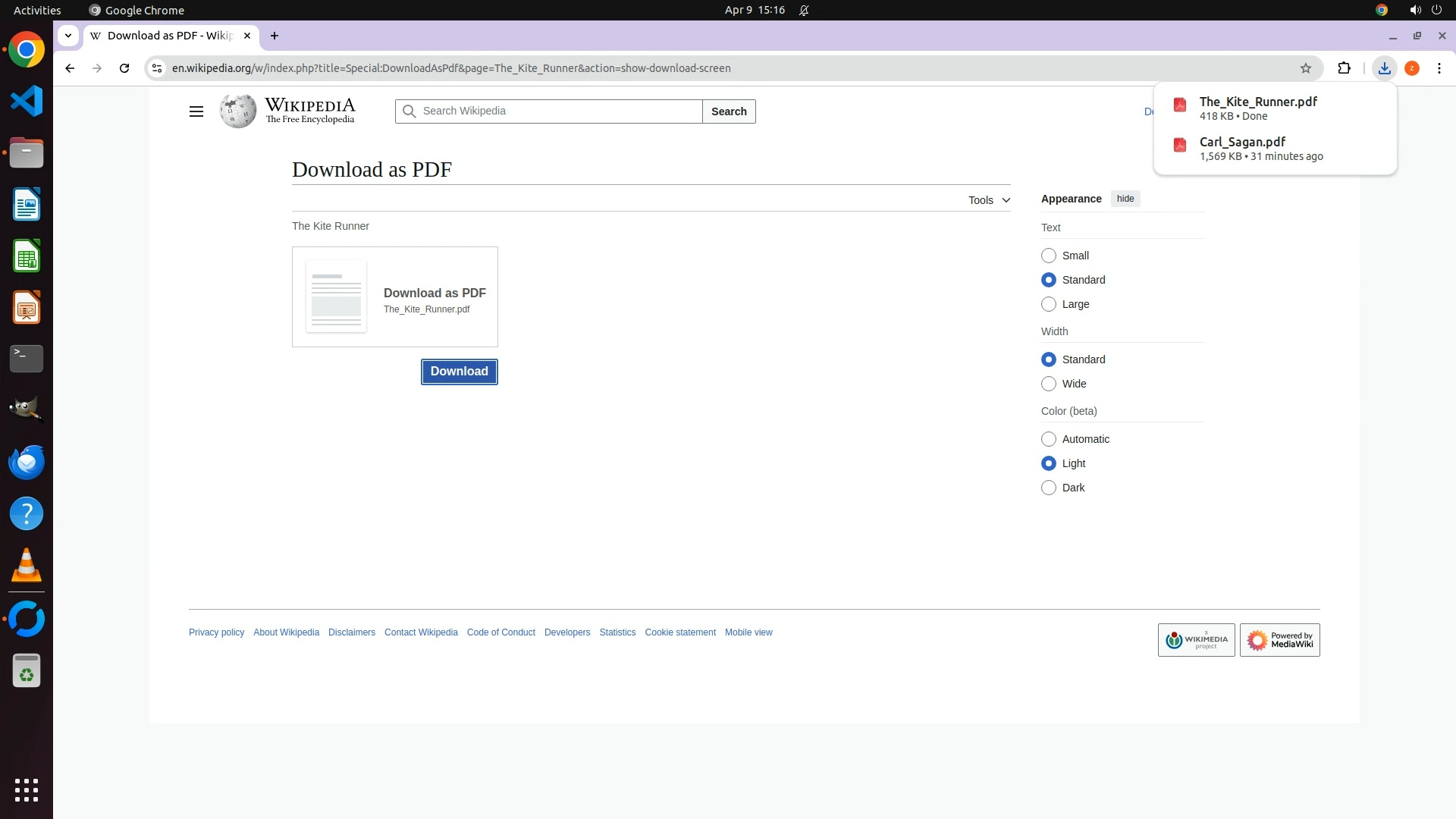Screen dimensions: 1456x819
Task: Select the Small text size option
Action: pyautogui.click(x=1048, y=256)
